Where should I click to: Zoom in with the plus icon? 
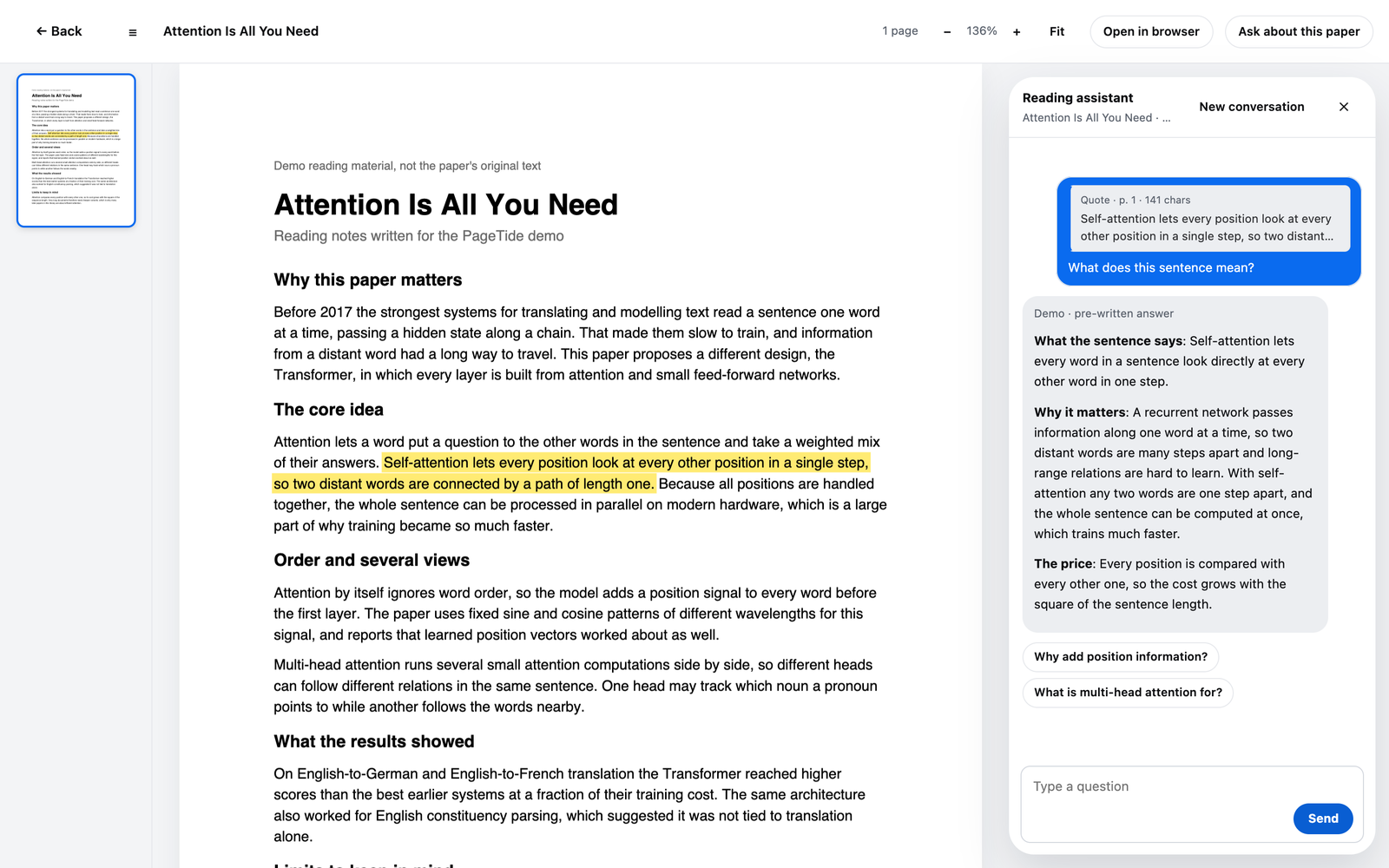click(1017, 32)
